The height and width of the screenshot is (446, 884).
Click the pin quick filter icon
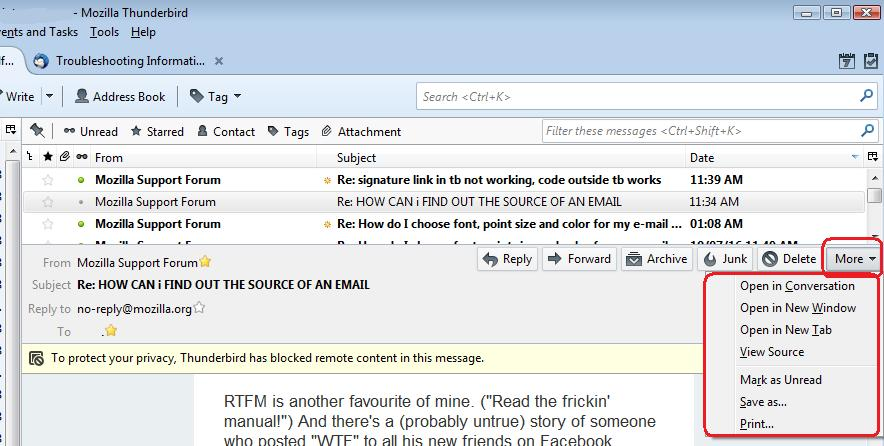click(37, 131)
